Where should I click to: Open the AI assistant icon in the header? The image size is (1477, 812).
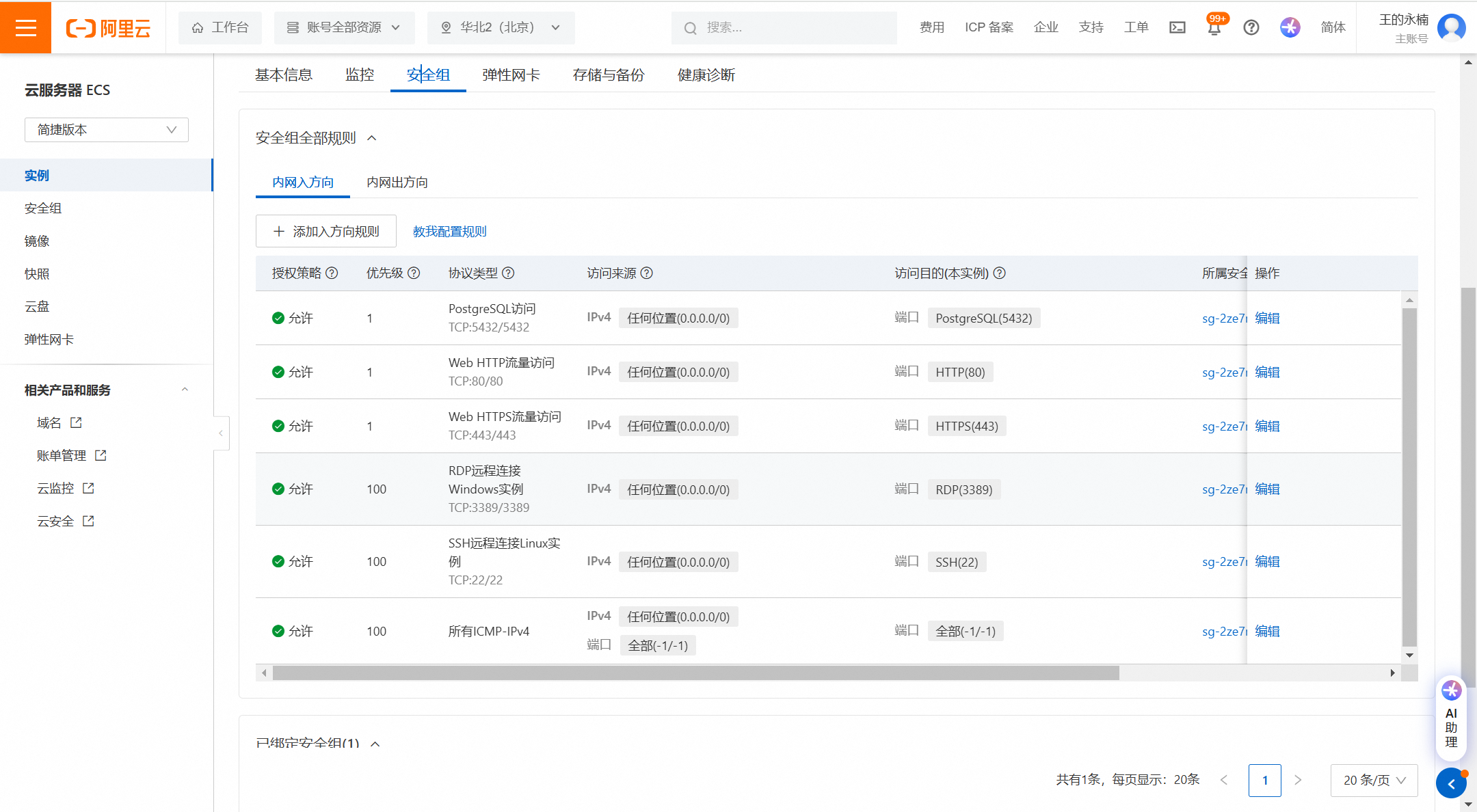pos(1290,27)
